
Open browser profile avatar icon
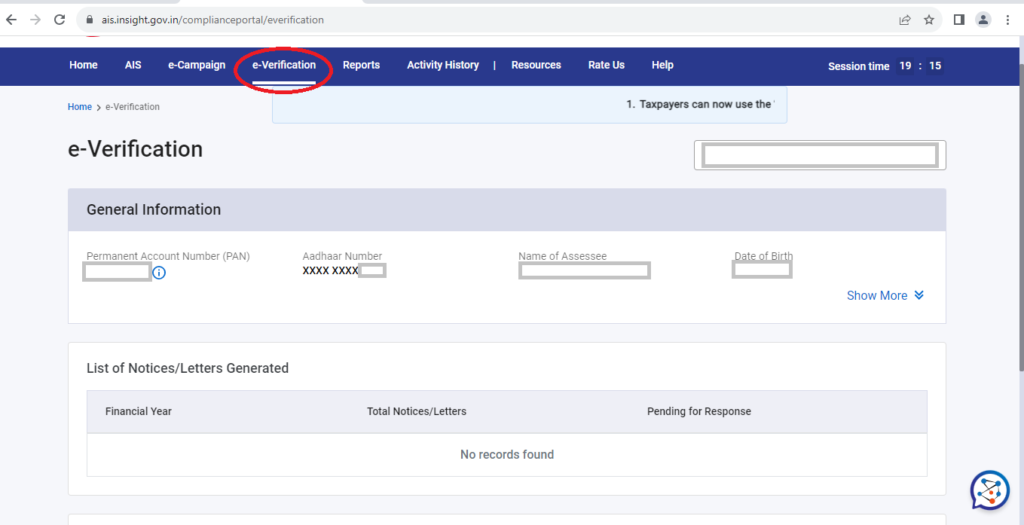983,19
